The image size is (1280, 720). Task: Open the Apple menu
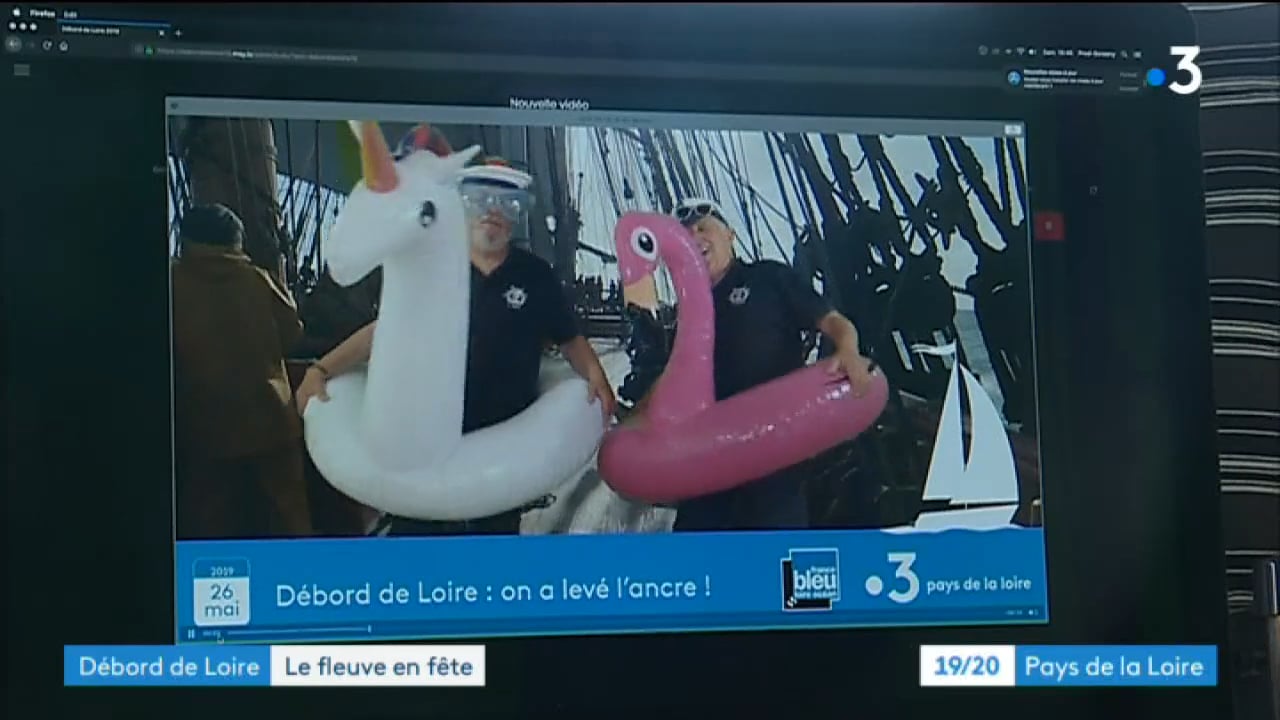(15, 13)
